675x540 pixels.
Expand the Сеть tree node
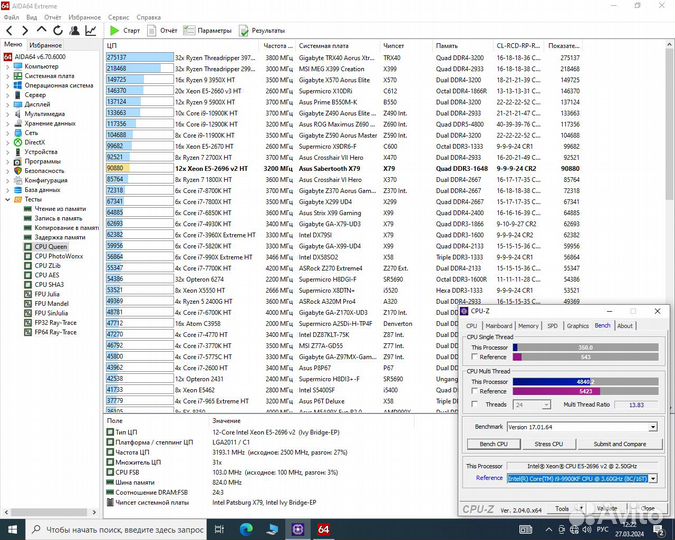[7, 133]
